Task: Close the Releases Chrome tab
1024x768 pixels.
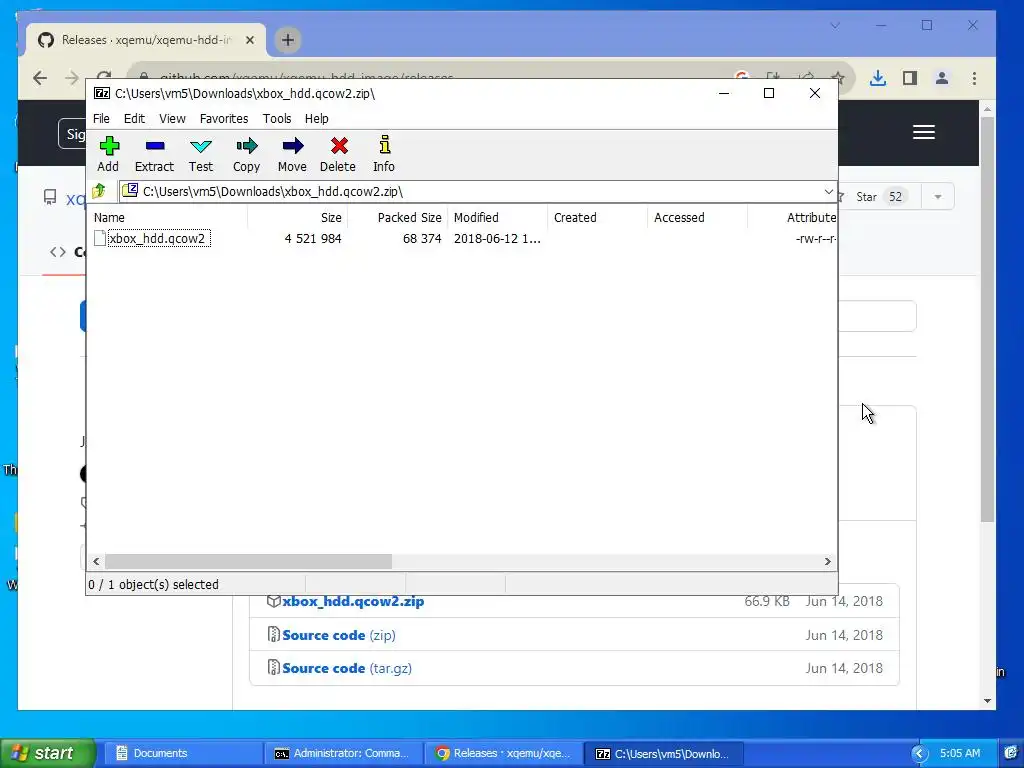Action: click(249, 40)
